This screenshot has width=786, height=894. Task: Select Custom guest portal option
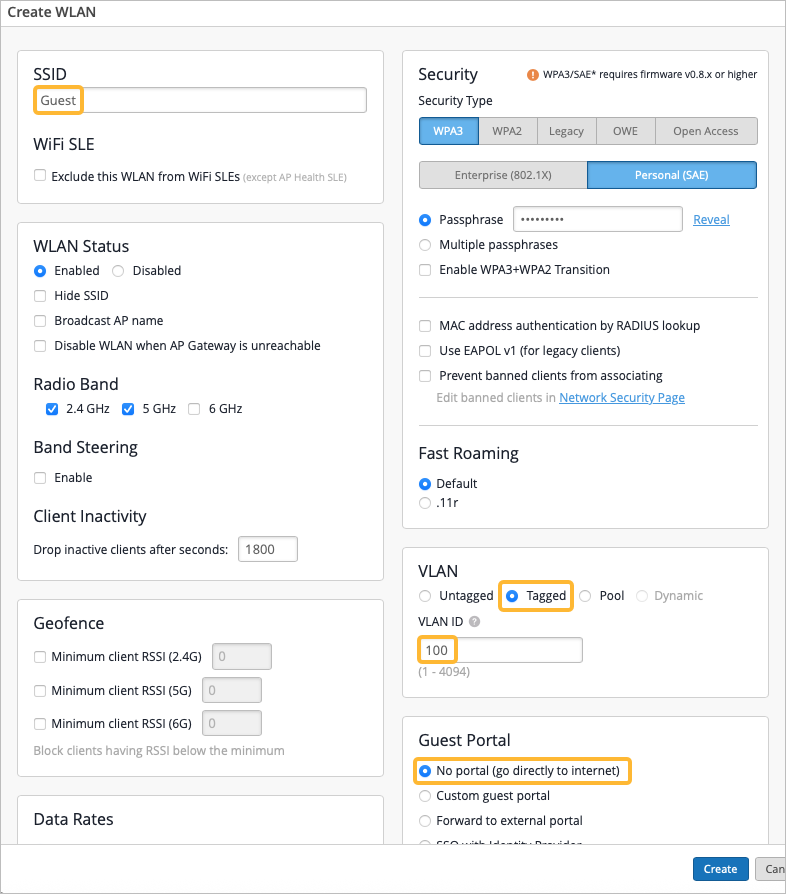point(425,796)
